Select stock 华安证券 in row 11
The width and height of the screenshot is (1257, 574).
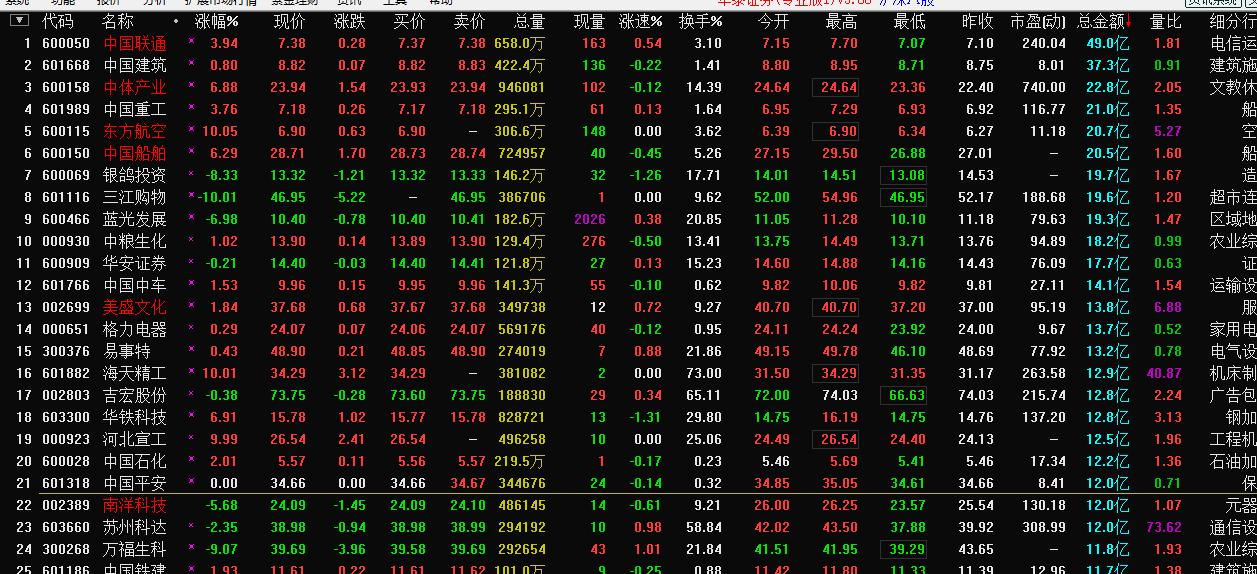pos(135,263)
